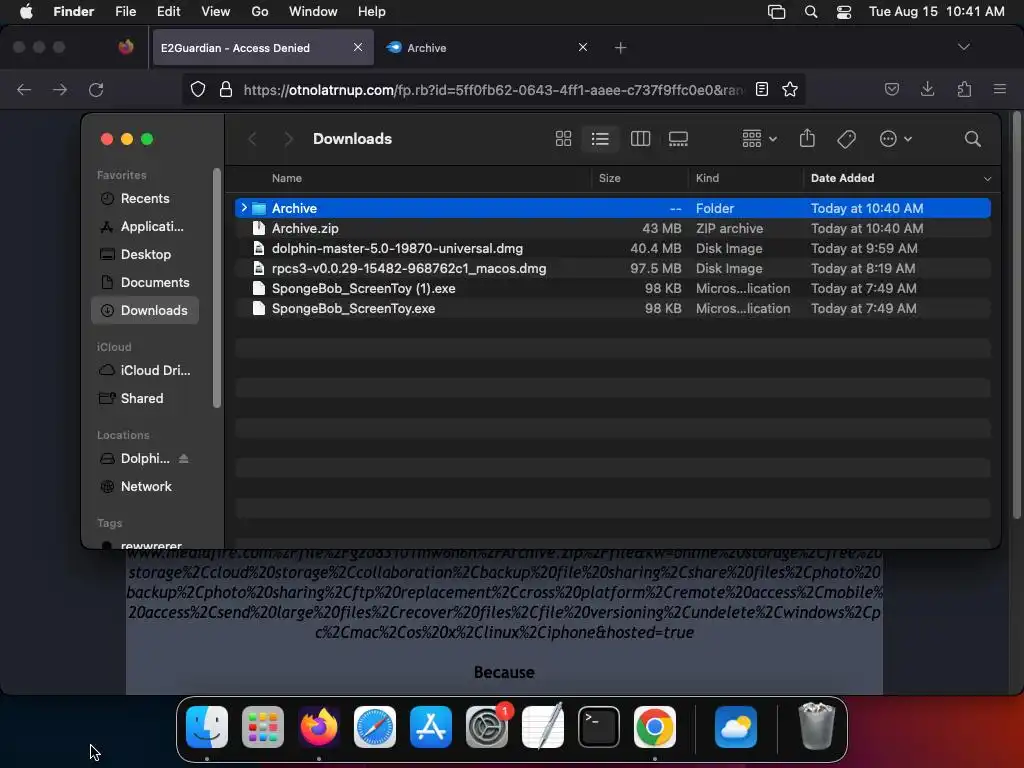Open Applications in the Finder sidebar
The height and width of the screenshot is (768, 1024).
click(x=145, y=227)
